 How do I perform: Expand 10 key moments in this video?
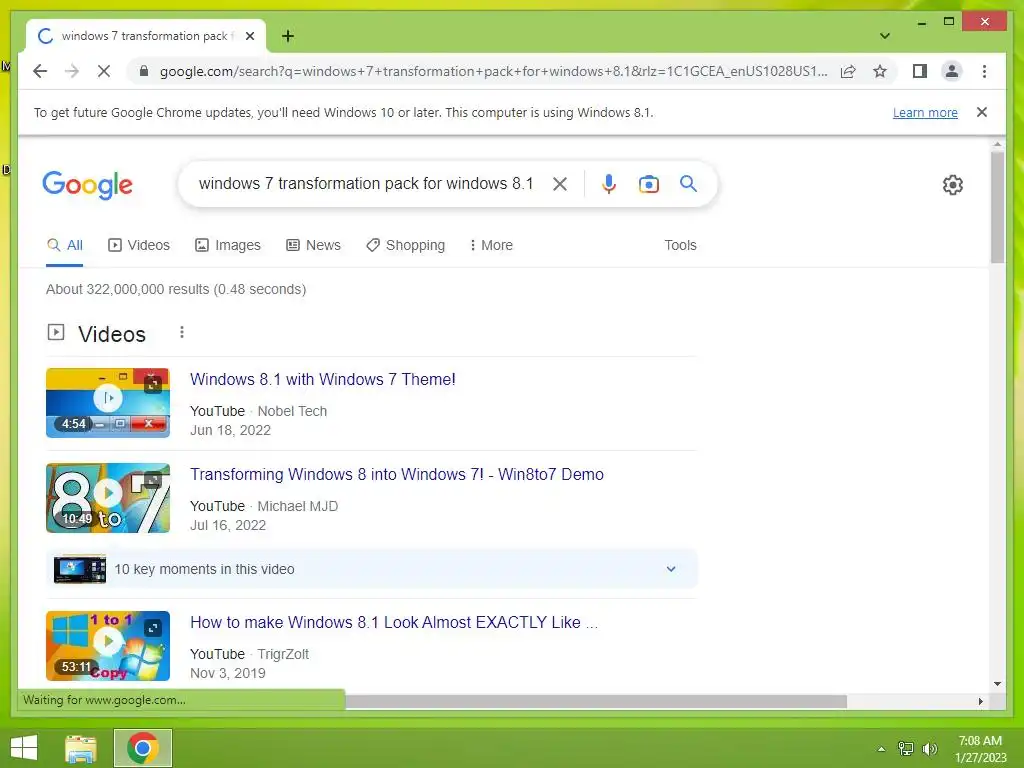(372, 569)
